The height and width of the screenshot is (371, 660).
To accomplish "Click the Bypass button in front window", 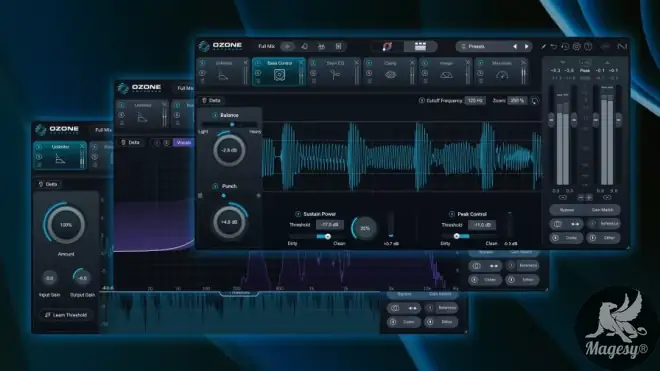I will 567,210.
